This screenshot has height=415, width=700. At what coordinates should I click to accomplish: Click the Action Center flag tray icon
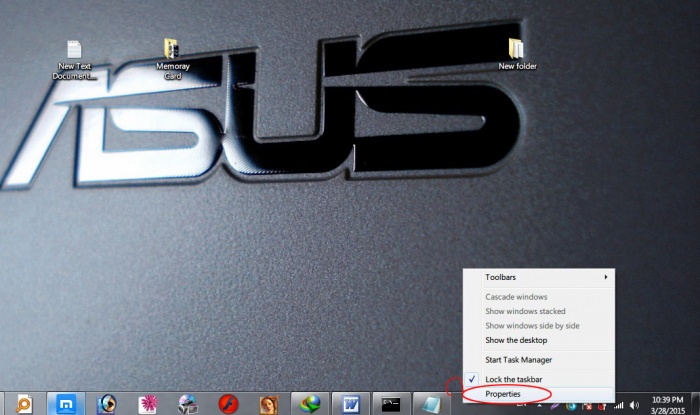click(587, 406)
